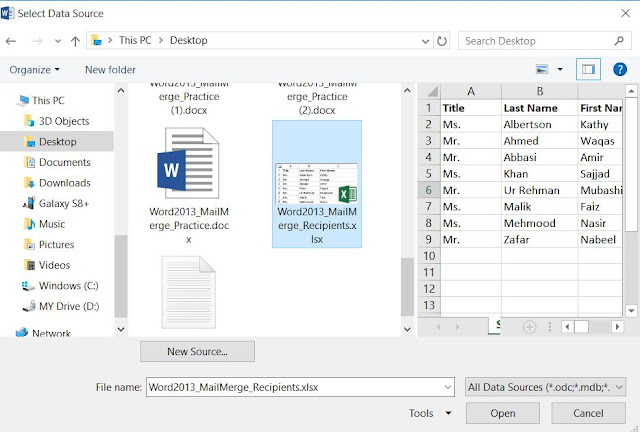Click file list scroll down arrow
Image resolution: width=640 pixels, height=432 pixels.
407,329
